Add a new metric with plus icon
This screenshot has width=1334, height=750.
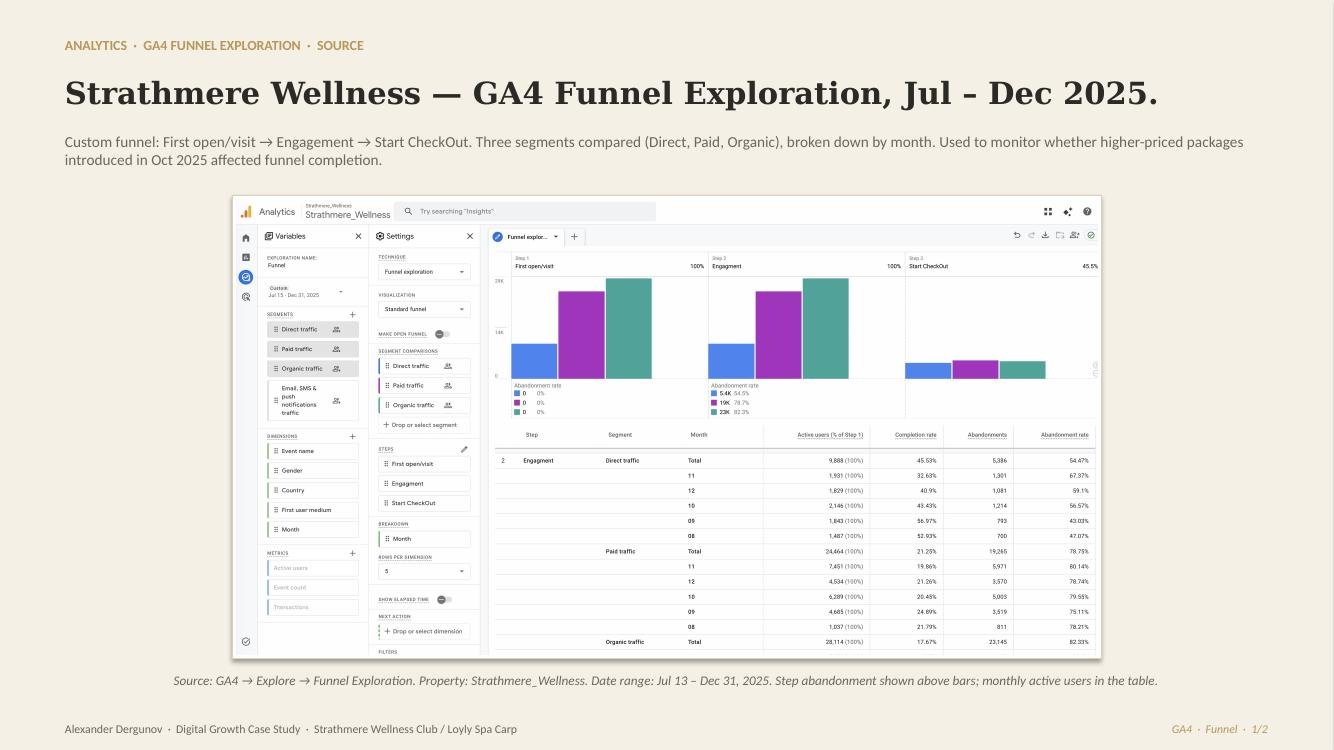(352, 553)
